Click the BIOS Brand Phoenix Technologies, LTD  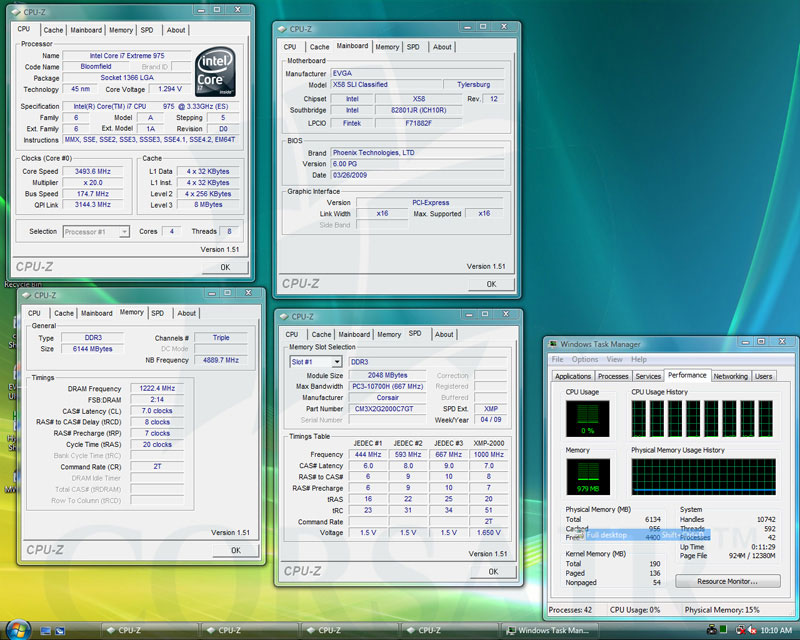(x=417, y=153)
